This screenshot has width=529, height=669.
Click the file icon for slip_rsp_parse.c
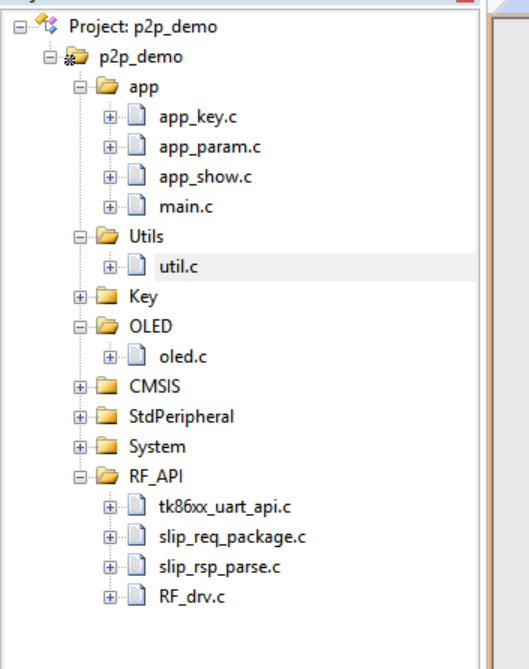tap(137, 565)
